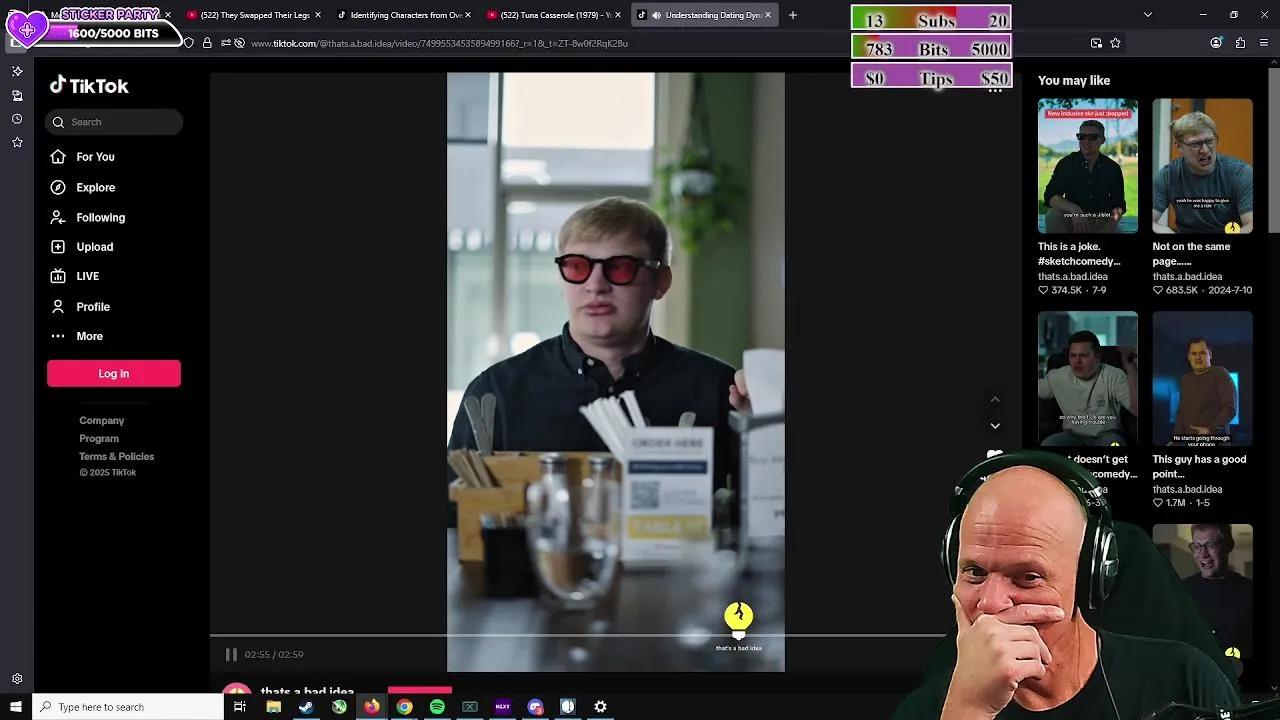Open File Explorer from the taskbar
The width and height of the screenshot is (1280, 720).
coord(273,707)
